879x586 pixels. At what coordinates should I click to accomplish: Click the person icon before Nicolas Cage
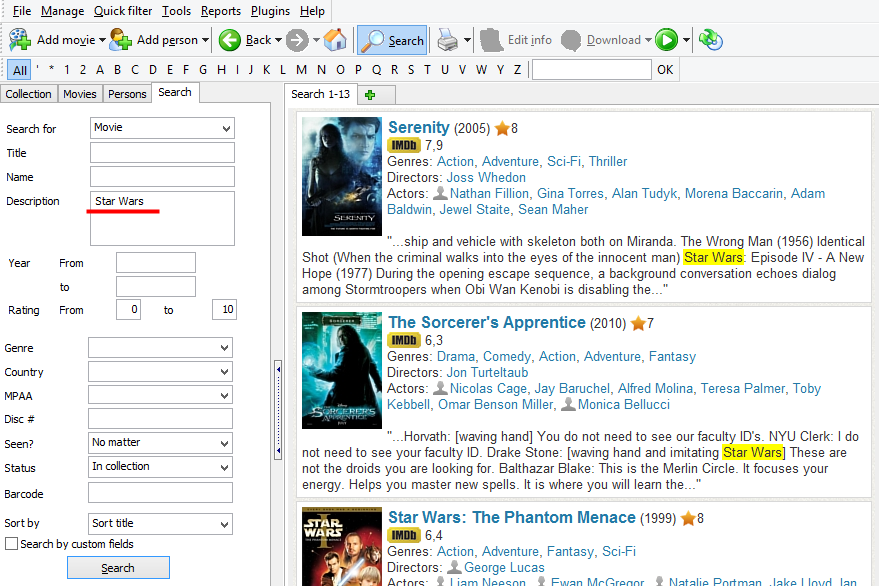[x=441, y=388]
